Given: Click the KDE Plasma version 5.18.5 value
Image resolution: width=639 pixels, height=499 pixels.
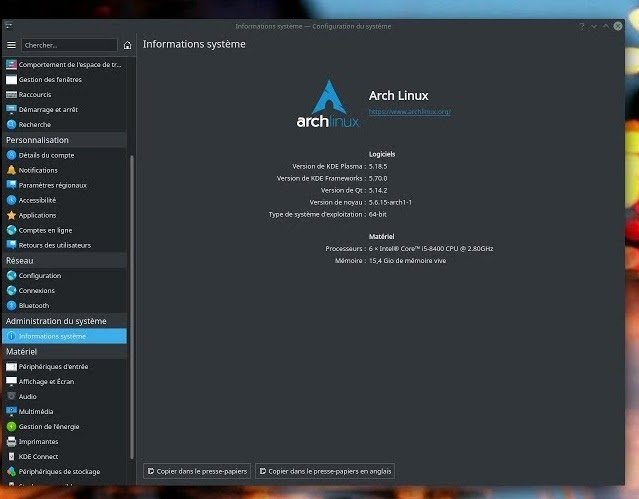Looking at the screenshot, I should (x=378, y=166).
